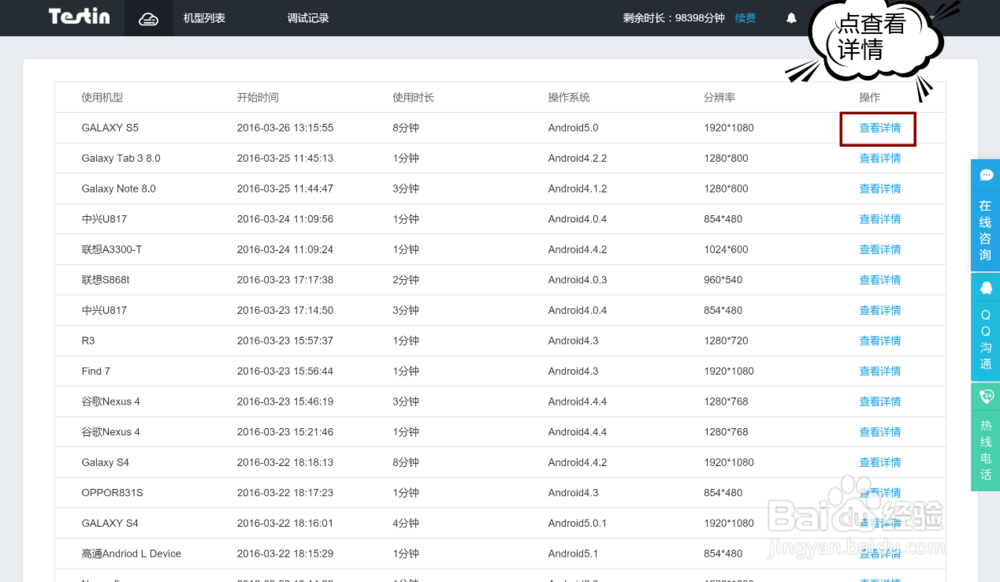Click the 4分钟 duration cell
1000x582 pixels.
point(406,523)
